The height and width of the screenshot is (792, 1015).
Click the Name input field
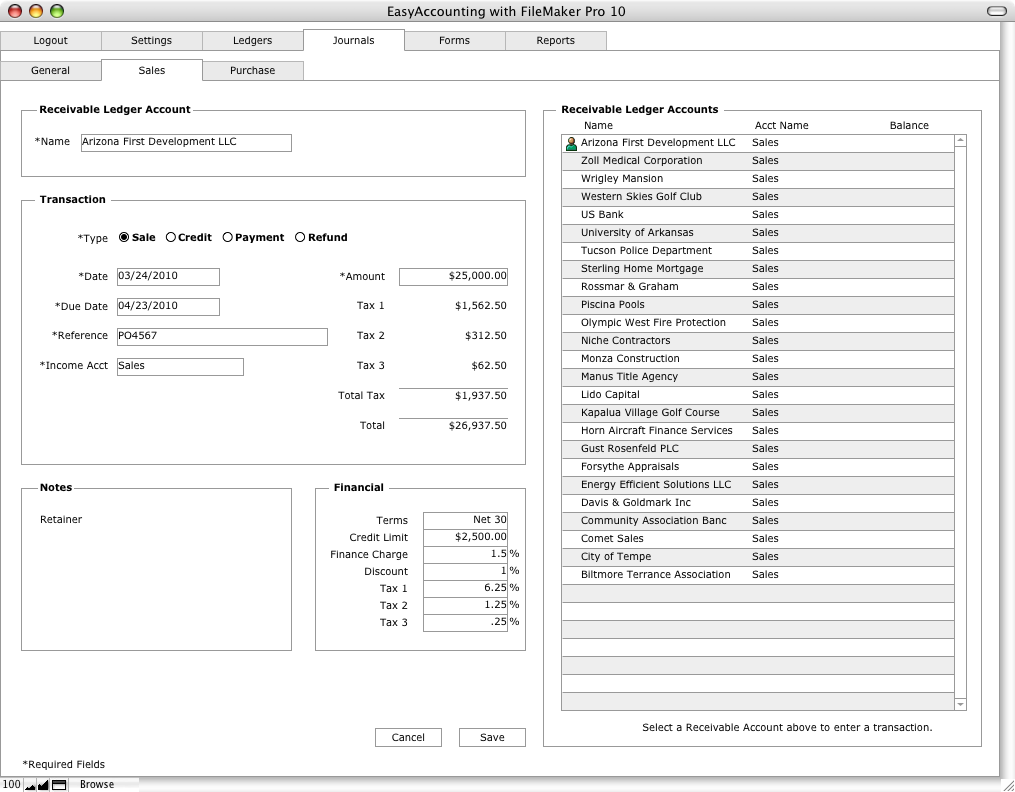click(186, 143)
